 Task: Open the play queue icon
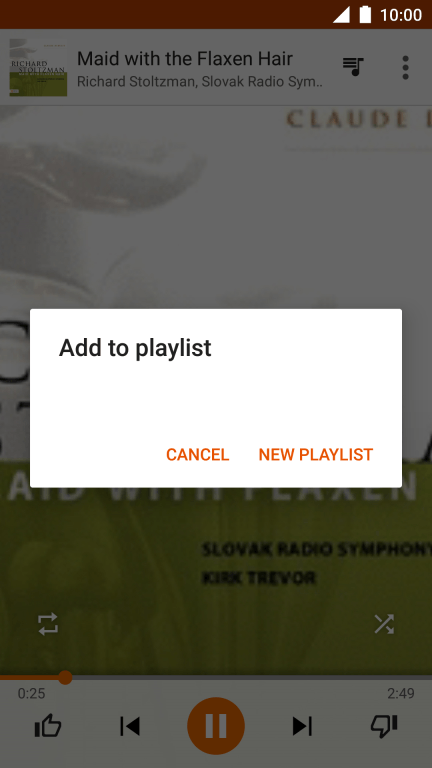point(353,67)
